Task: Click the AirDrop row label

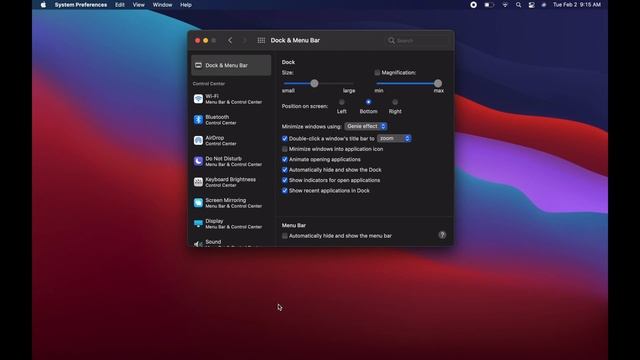Action: tap(215, 138)
